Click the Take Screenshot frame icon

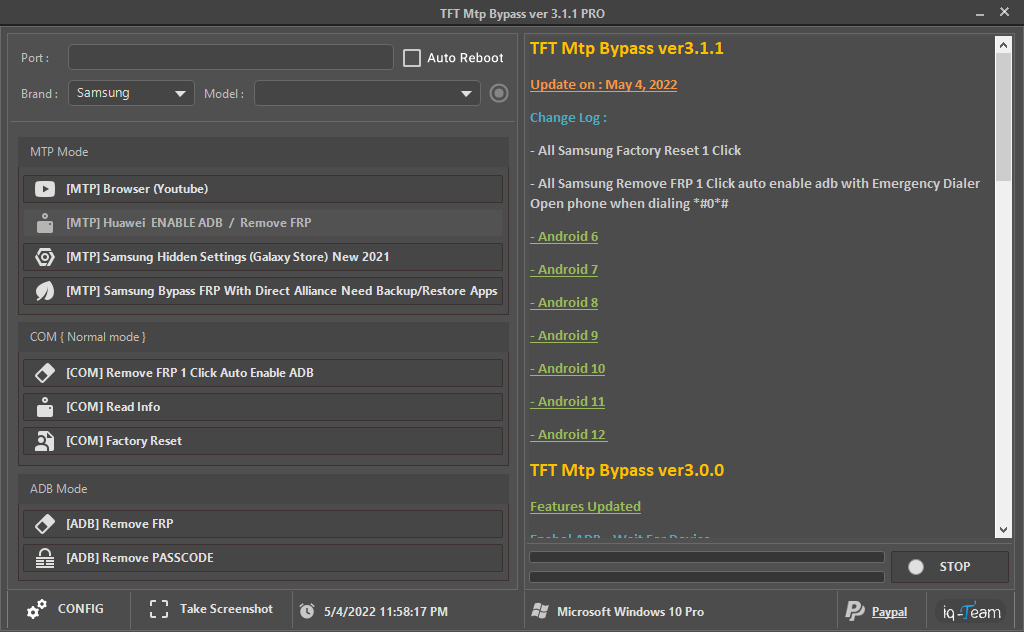159,609
